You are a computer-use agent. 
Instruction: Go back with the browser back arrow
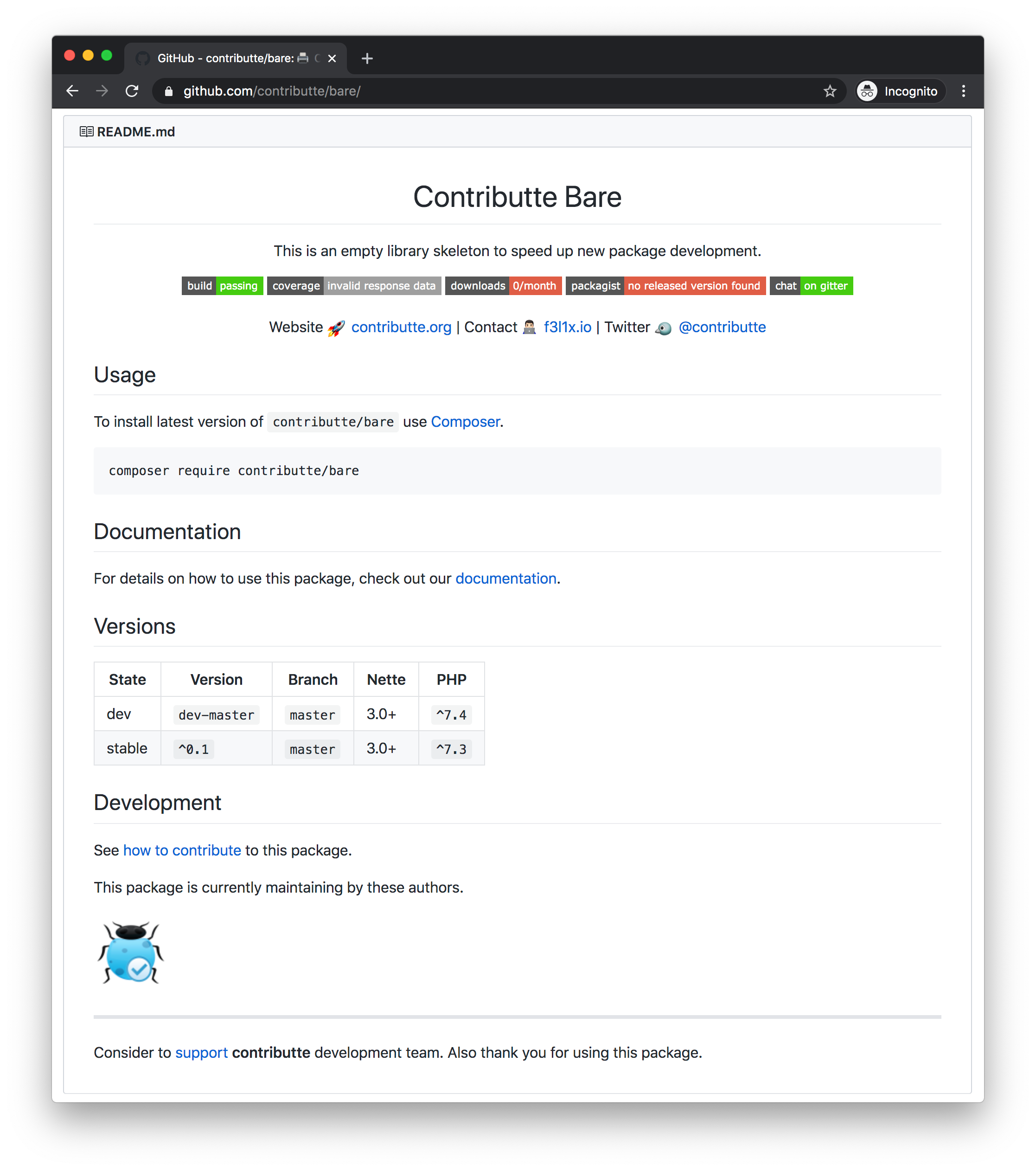point(72,91)
